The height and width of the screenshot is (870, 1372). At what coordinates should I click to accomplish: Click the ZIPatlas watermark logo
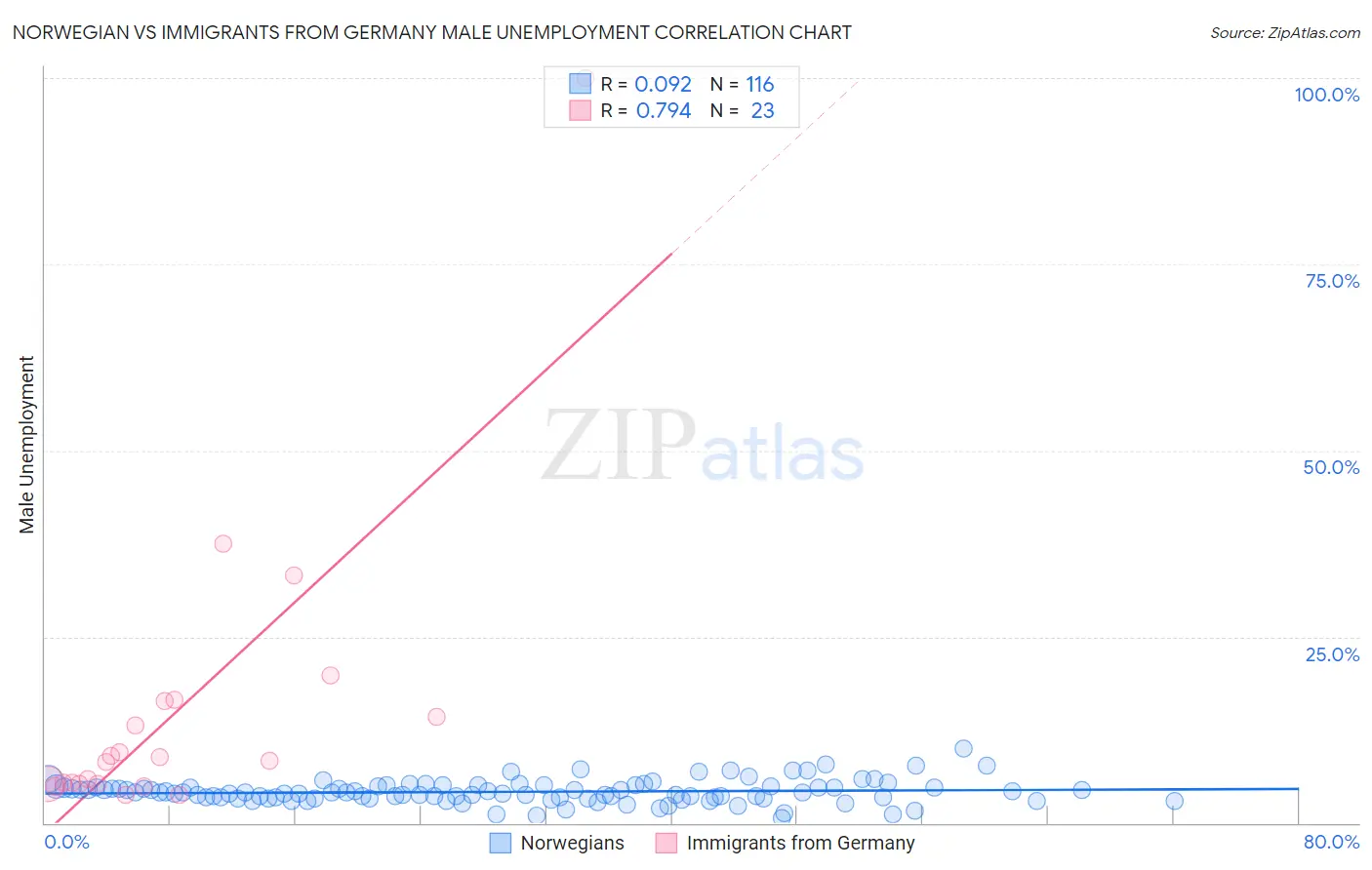point(703,446)
